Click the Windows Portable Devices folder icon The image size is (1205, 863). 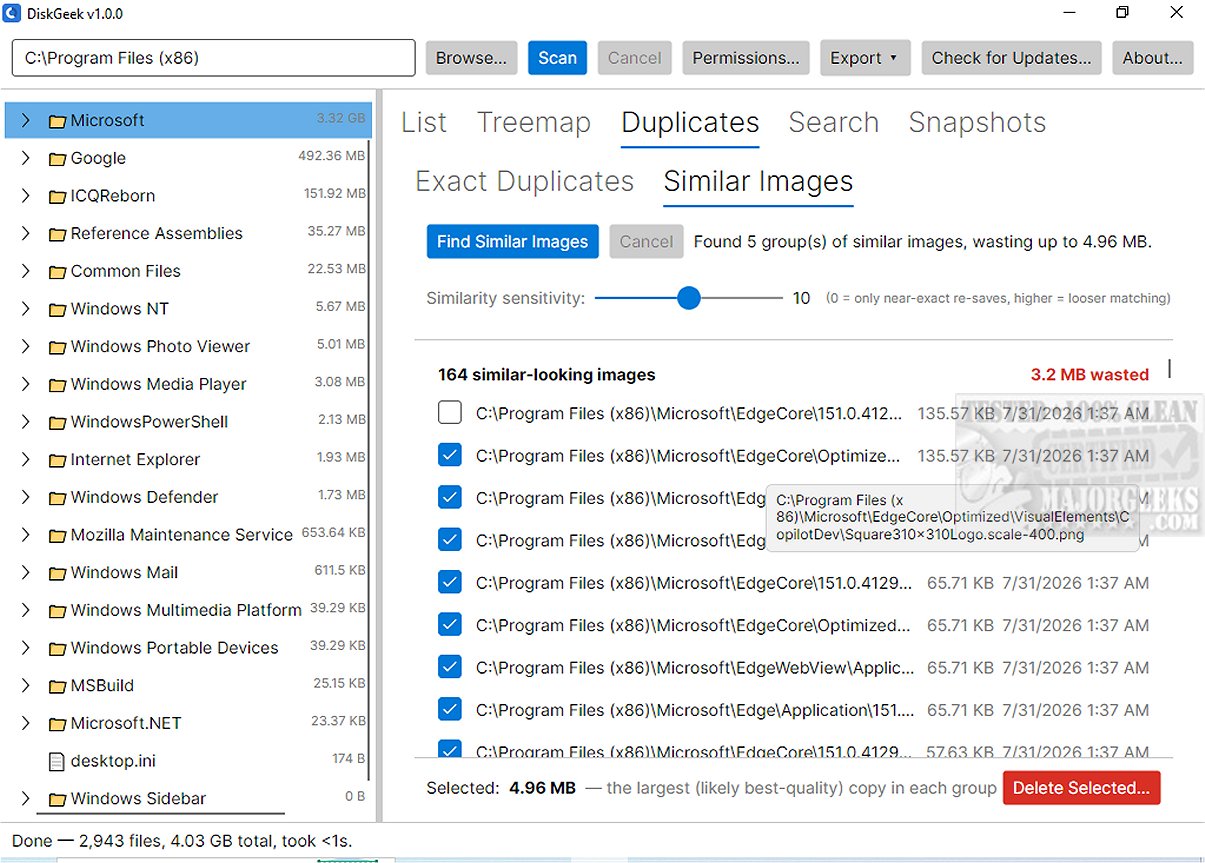[57, 649]
